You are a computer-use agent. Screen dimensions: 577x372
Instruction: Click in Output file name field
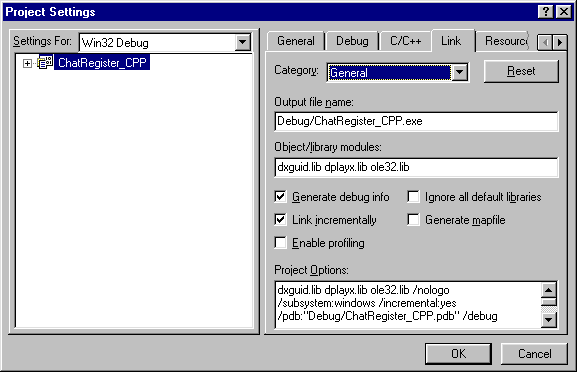click(416, 121)
